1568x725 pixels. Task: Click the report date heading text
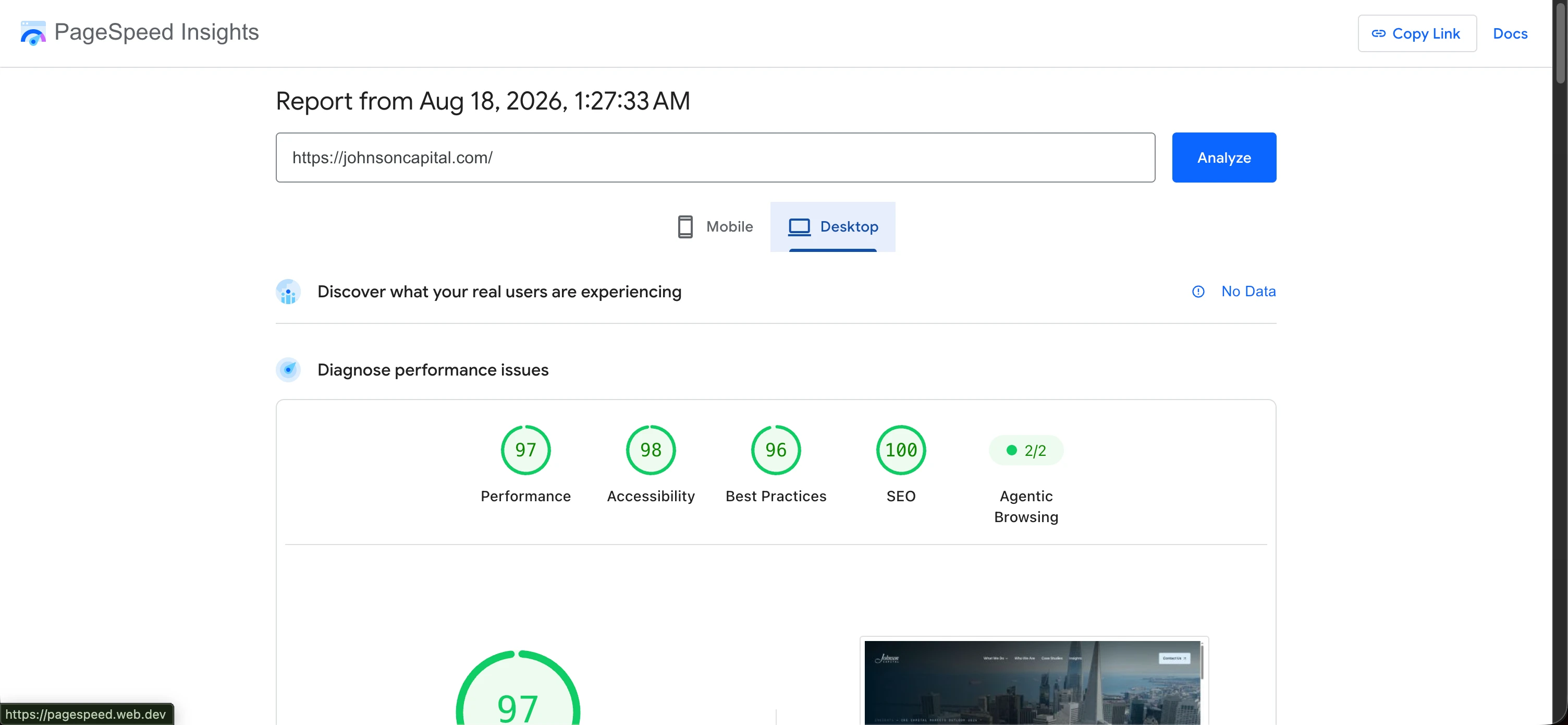point(483,101)
